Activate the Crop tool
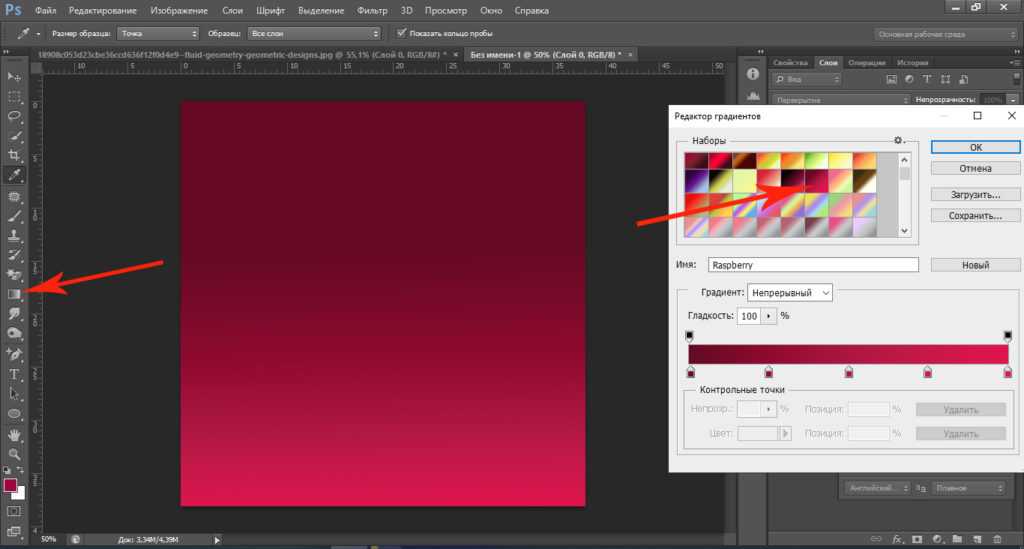1024x549 pixels. click(x=14, y=155)
